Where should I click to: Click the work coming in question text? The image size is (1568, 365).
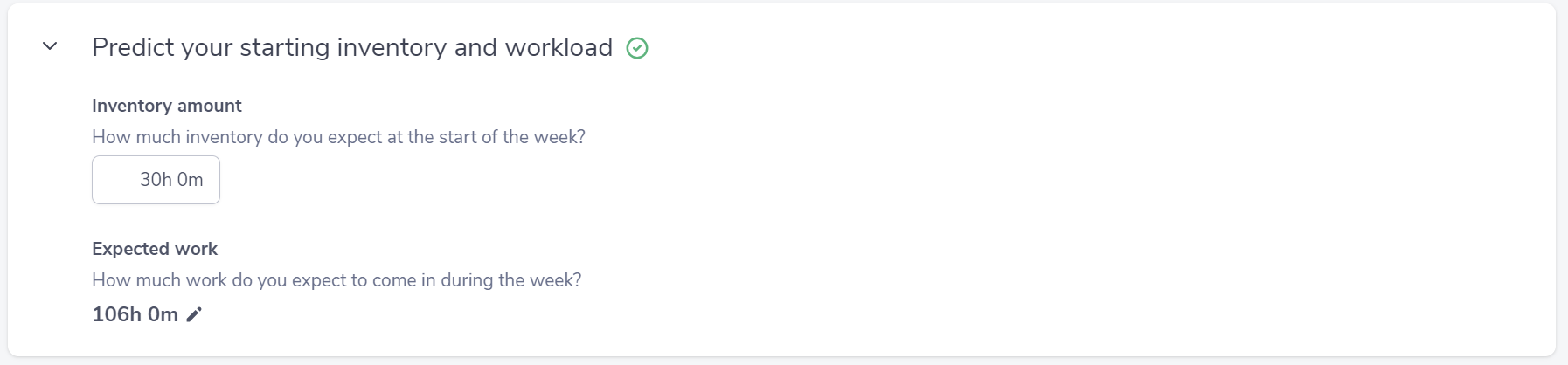click(x=336, y=280)
